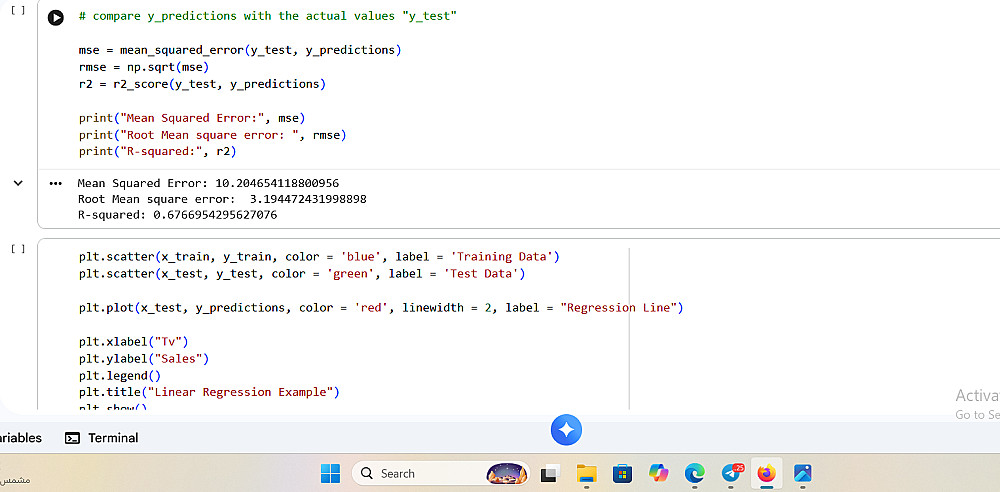Click the plt.scatter Training Data line
Viewport: 1000px width, 492px height.
tap(319, 257)
